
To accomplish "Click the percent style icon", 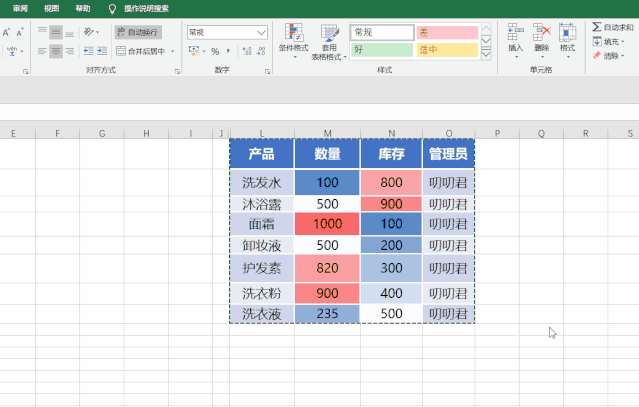I will (214, 51).
